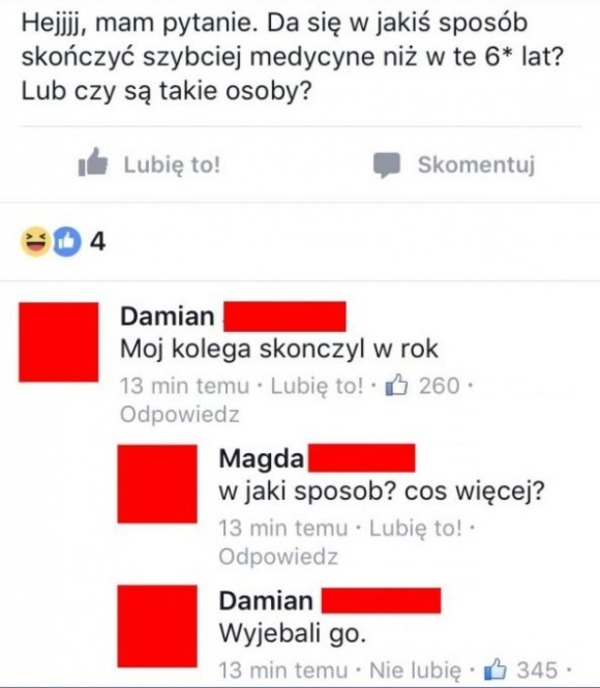Reply to Magda's comment via Odpowiedz
This screenshot has width=600, height=688.
click(278, 556)
